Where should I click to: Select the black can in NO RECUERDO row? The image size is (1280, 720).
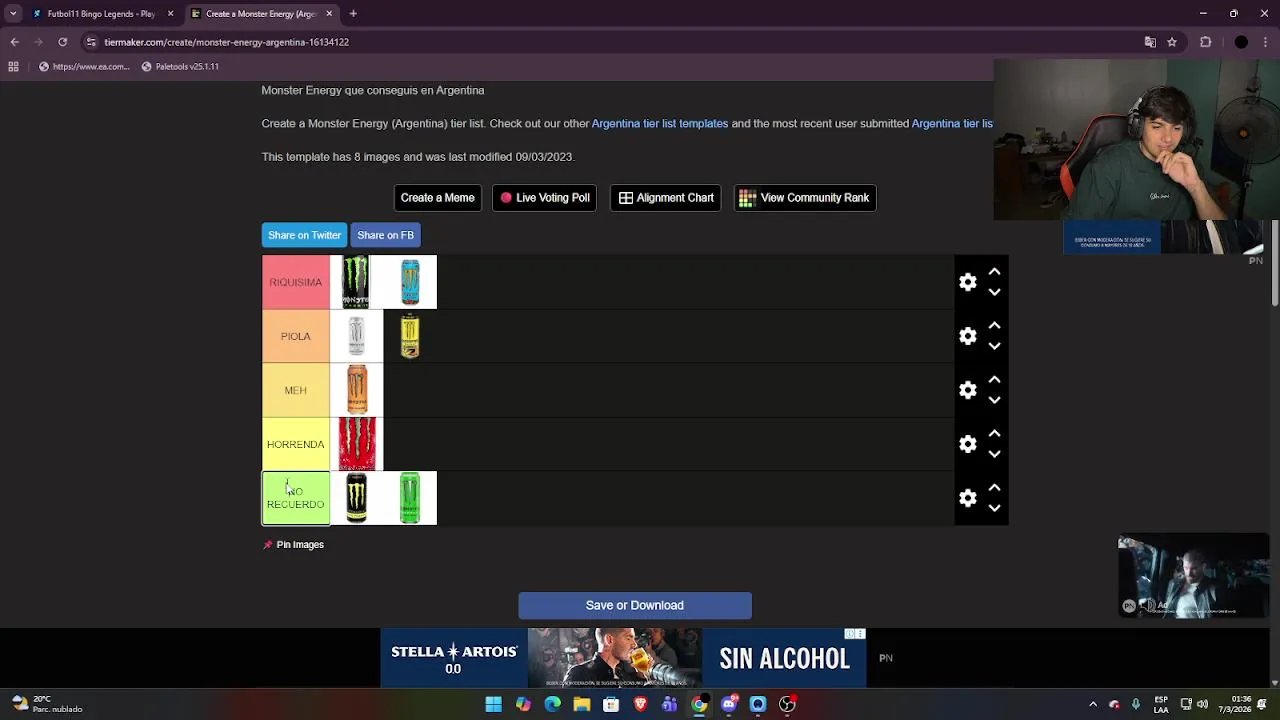tap(356, 498)
